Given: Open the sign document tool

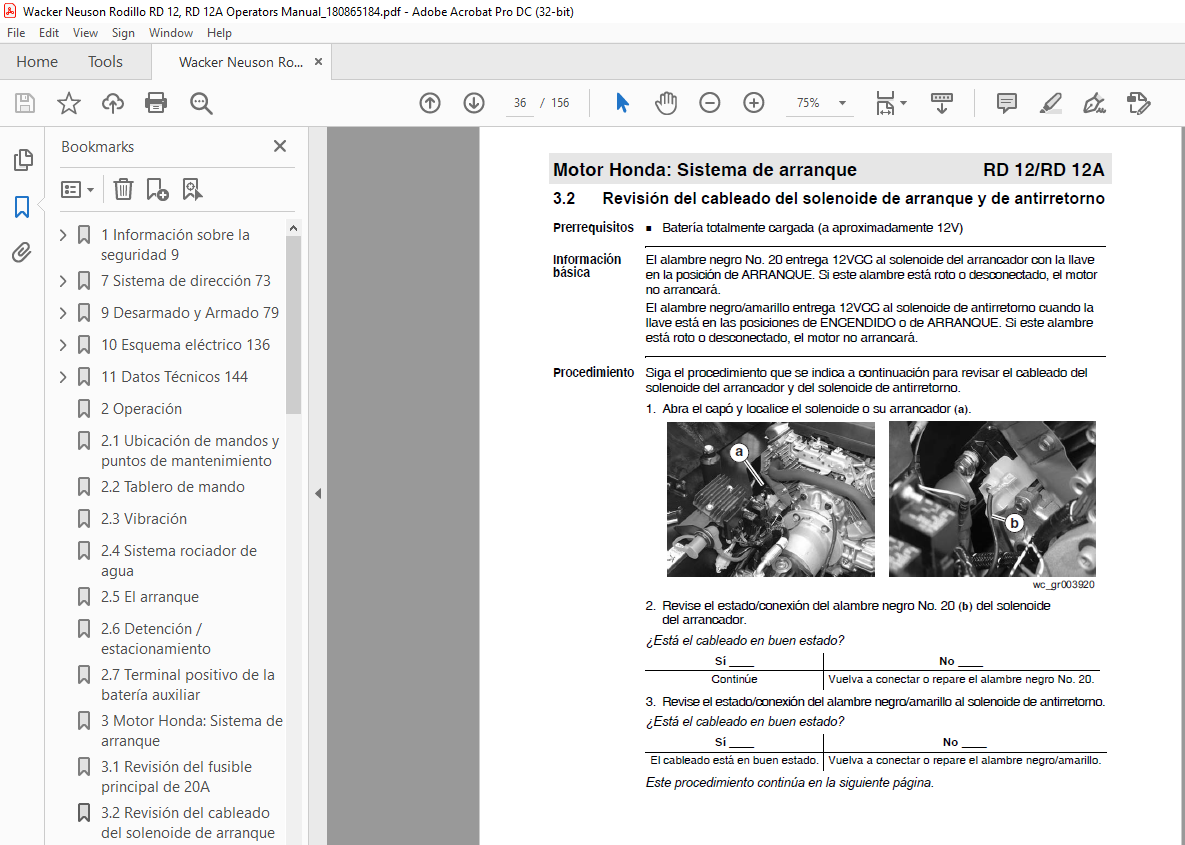Looking at the screenshot, I should [x=1094, y=103].
